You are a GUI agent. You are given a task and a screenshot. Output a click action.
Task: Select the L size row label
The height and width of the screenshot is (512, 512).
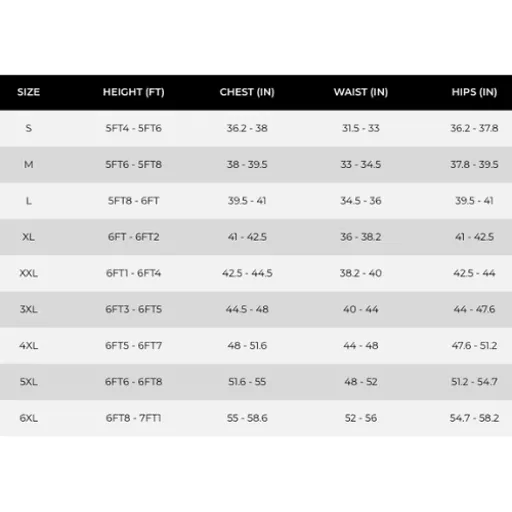pyautogui.click(x=29, y=201)
